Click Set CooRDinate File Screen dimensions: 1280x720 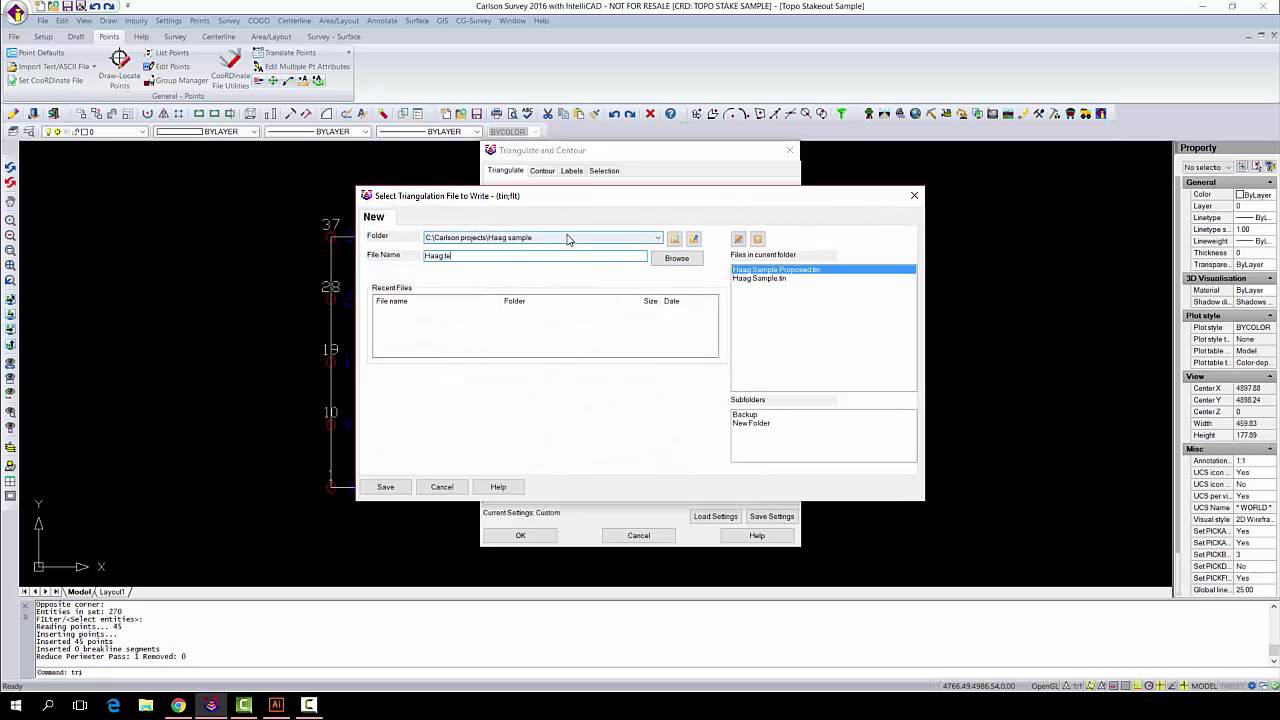pyautogui.click(x=45, y=80)
